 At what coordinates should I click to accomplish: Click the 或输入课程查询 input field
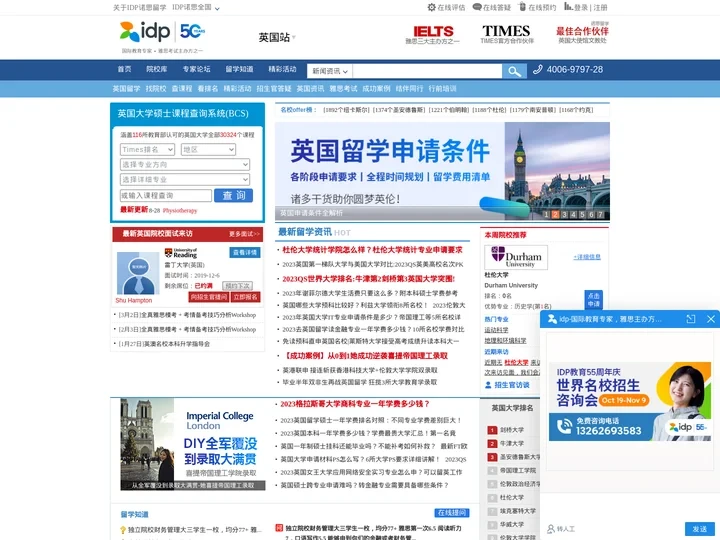pos(166,196)
